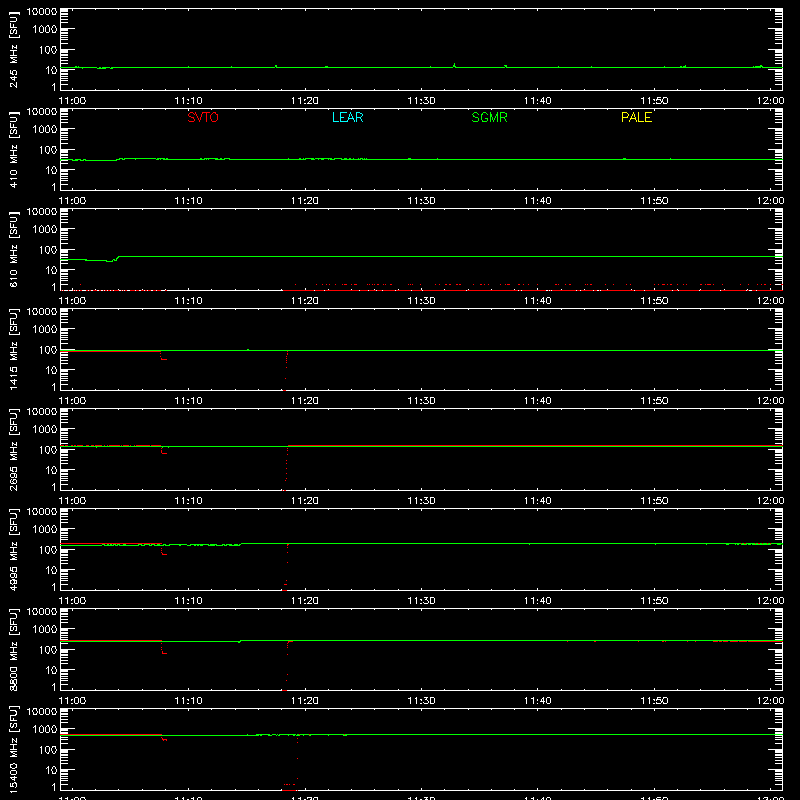Click 11:10 time label under 1415 MHz plot
The width and height of the screenshot is (800, 800).
(x=188, y=401)
